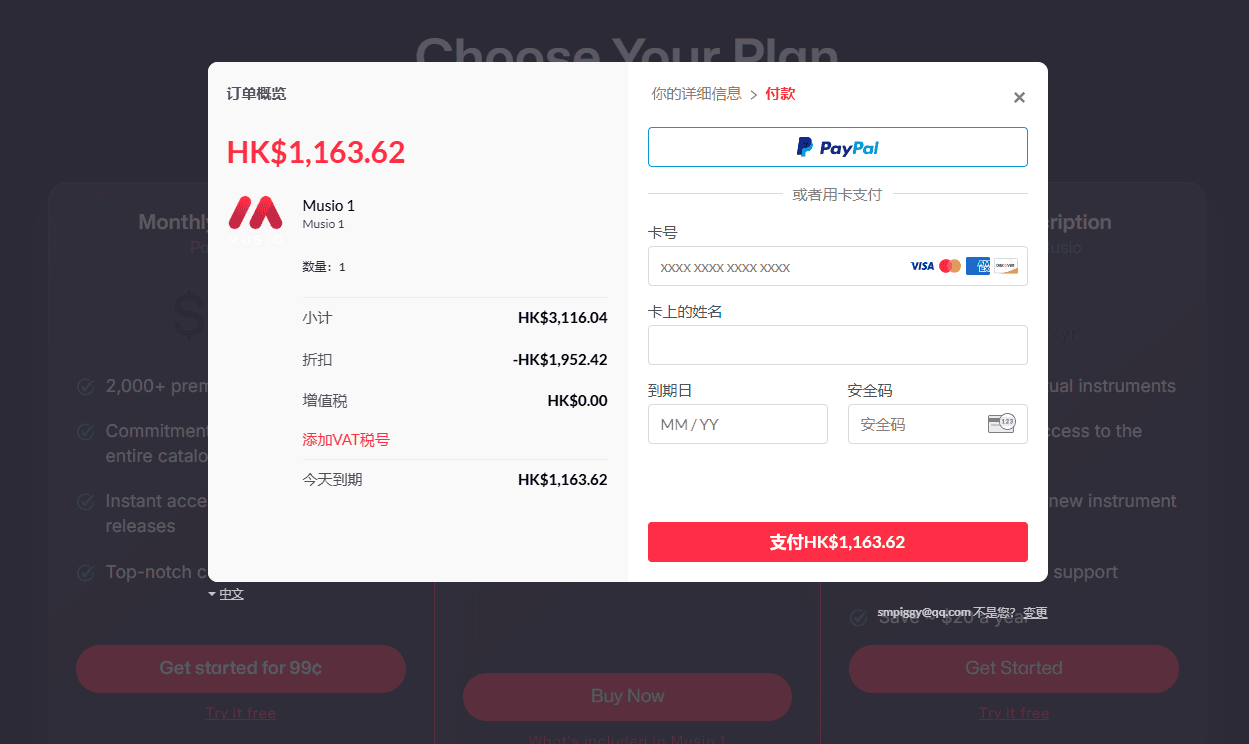Go back to 你的详细信息 step
The width and height of the screenshot is (1249, 744).
697,94
